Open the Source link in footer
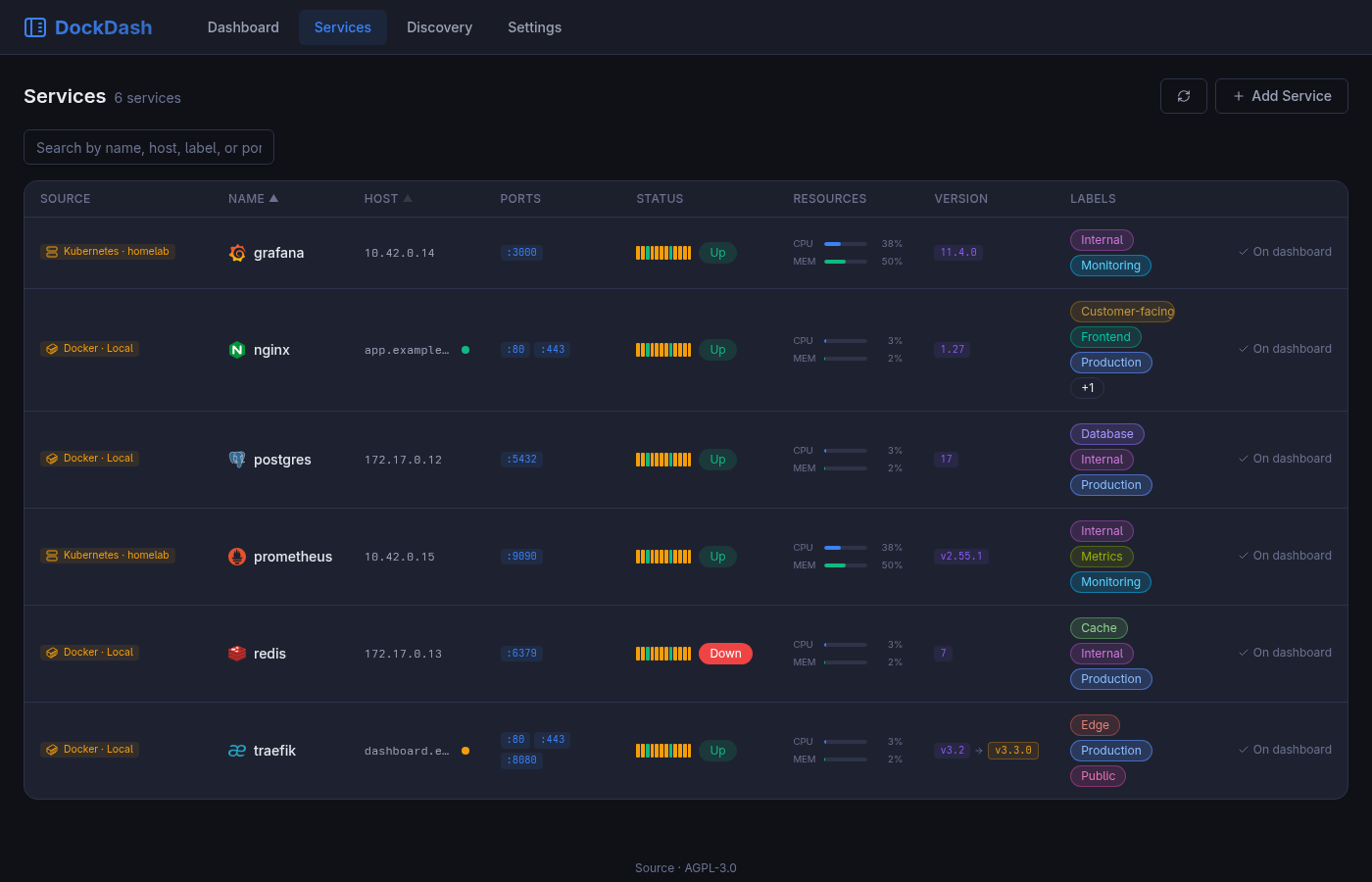This screenshot has height=882, width=1372. [655, 868]
